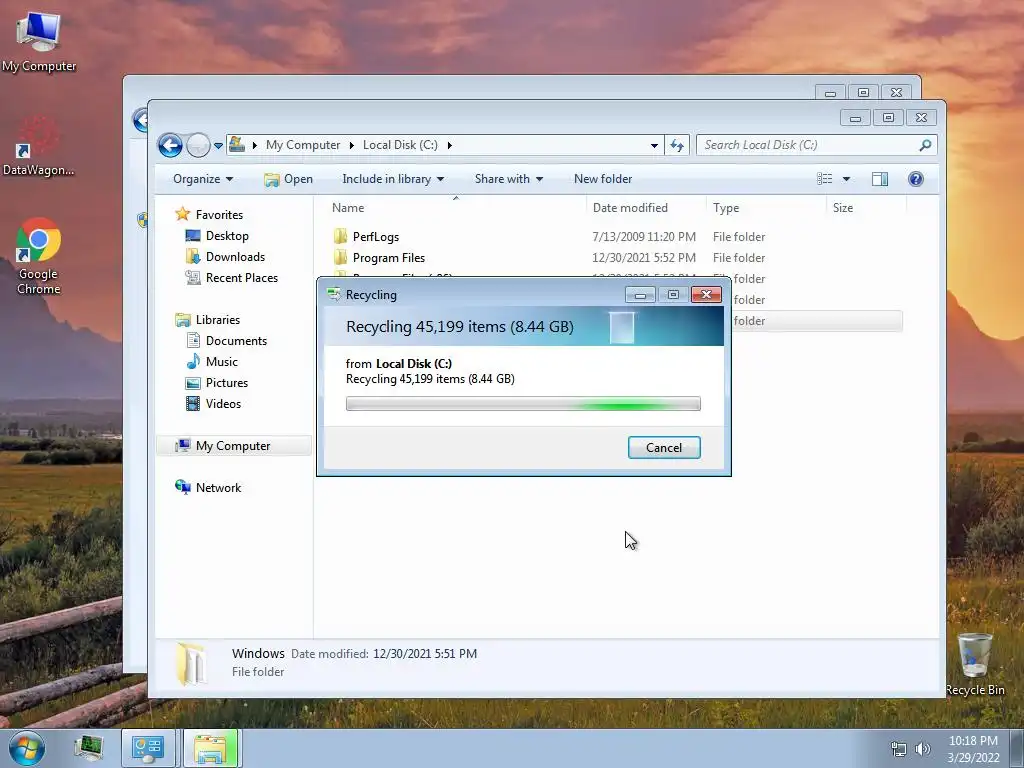The width and height of the screenshot is (1024, 768).
Task: Click My Computer in the address bar
Action: 302,145
